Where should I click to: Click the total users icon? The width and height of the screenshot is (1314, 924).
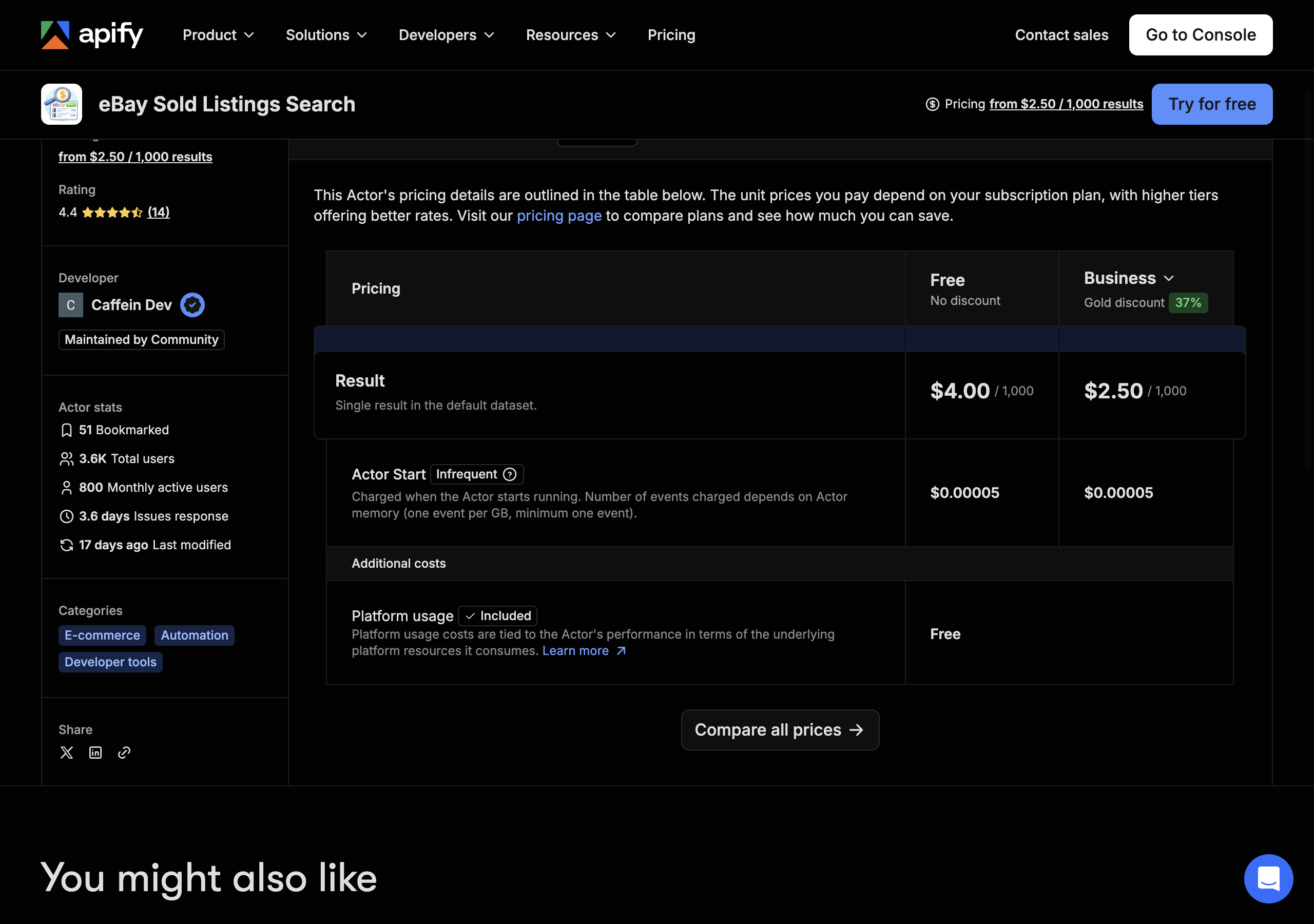point(66,458)
